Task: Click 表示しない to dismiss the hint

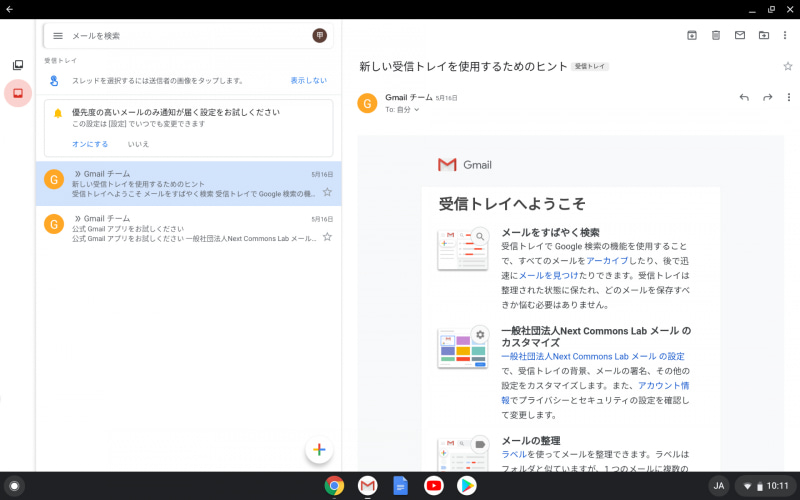Action: (309, 81)
